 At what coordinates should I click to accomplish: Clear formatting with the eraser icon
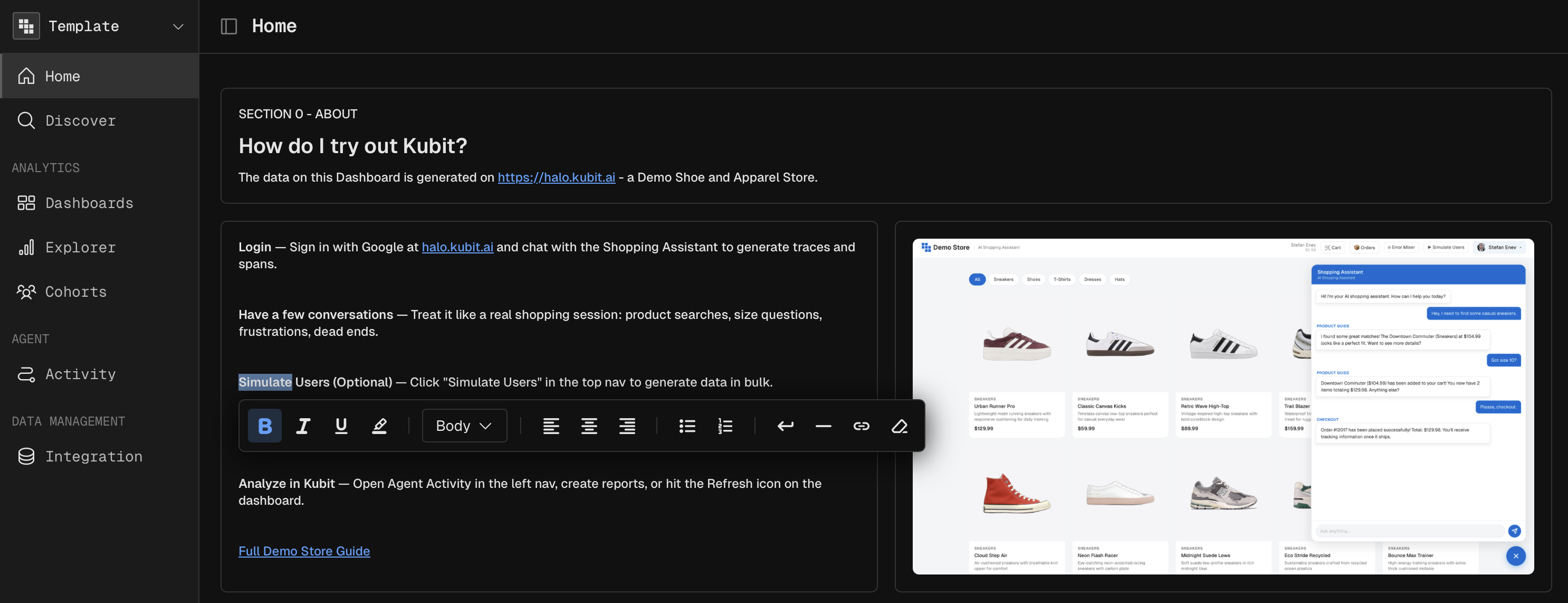pos(900,426)
